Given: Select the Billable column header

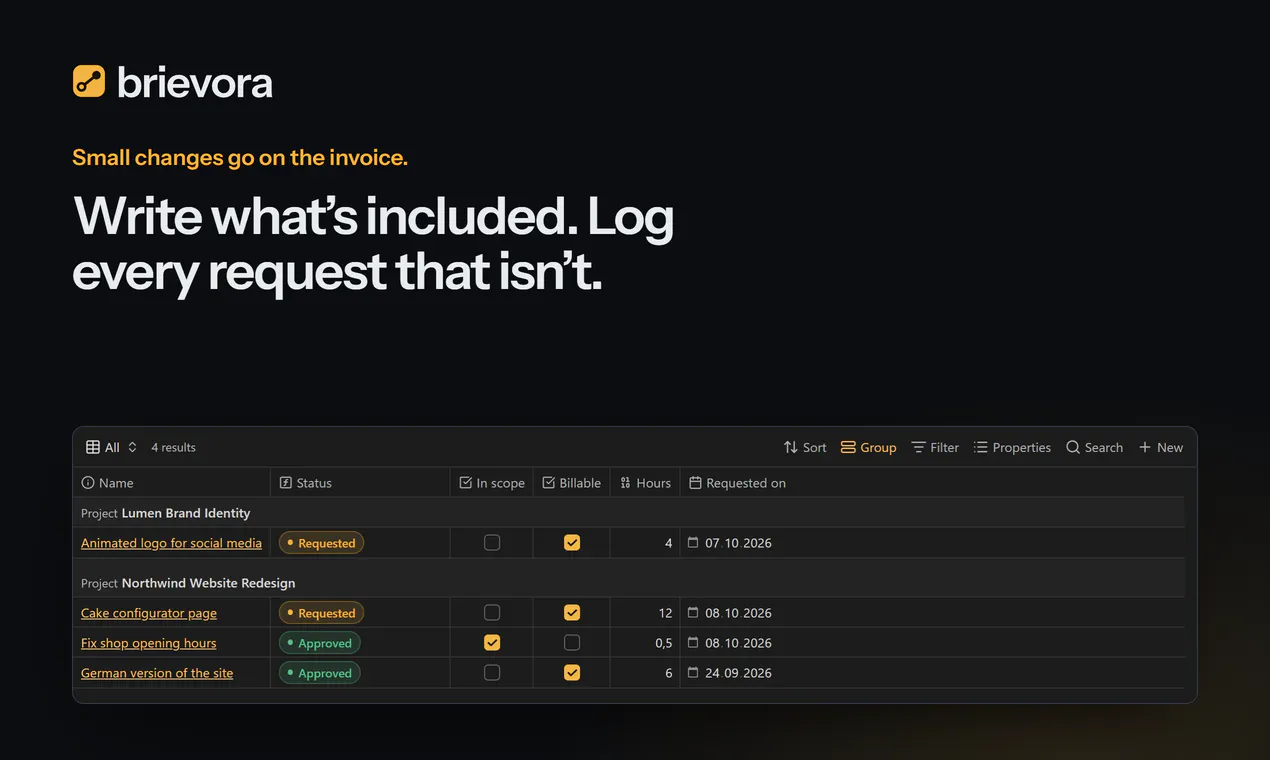Looking at the screenshot, I should 572,483.
